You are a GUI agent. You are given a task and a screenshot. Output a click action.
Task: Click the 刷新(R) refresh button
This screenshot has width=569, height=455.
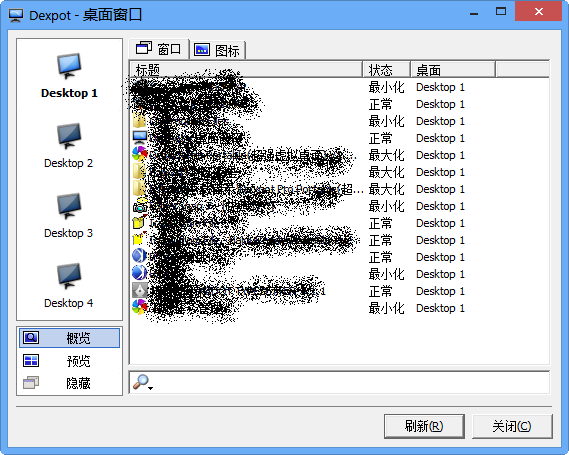pos(424,426)
